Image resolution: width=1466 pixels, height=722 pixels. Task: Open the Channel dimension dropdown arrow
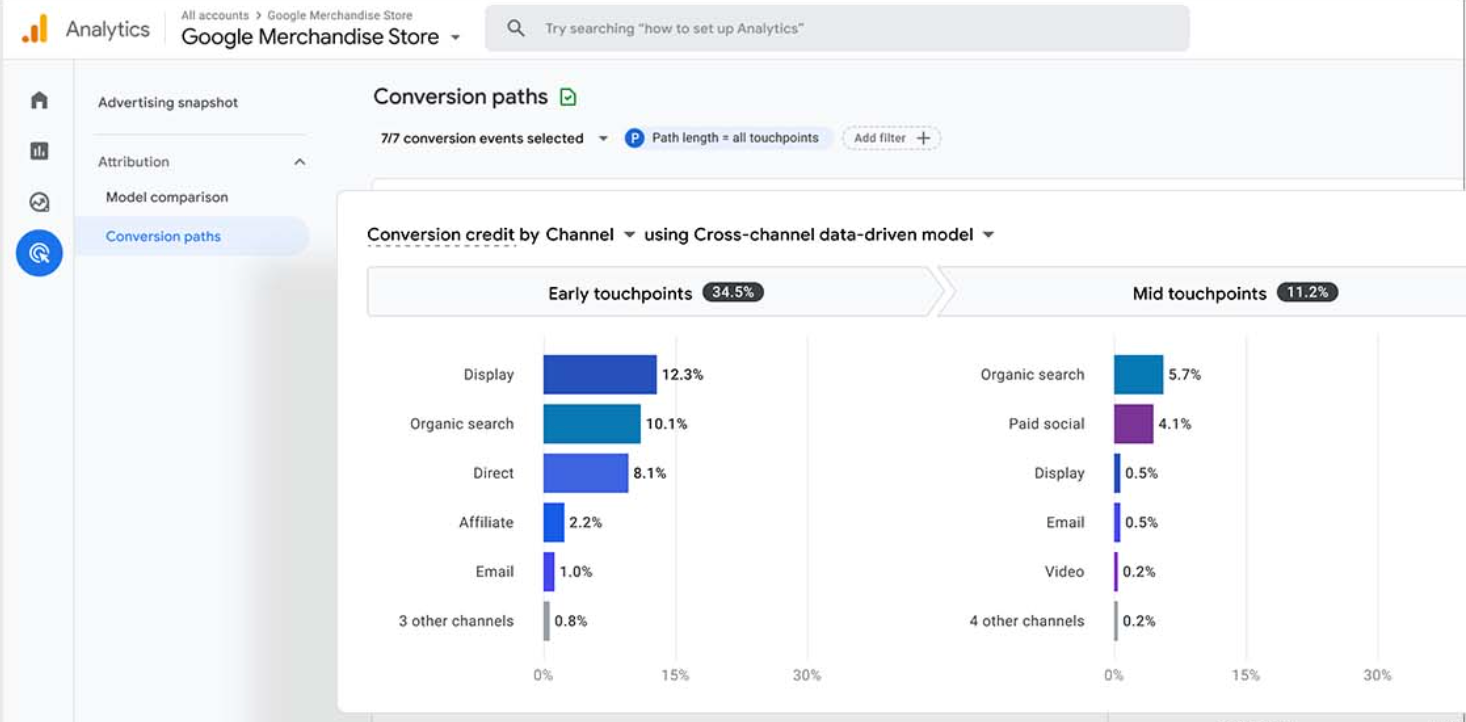629,235
